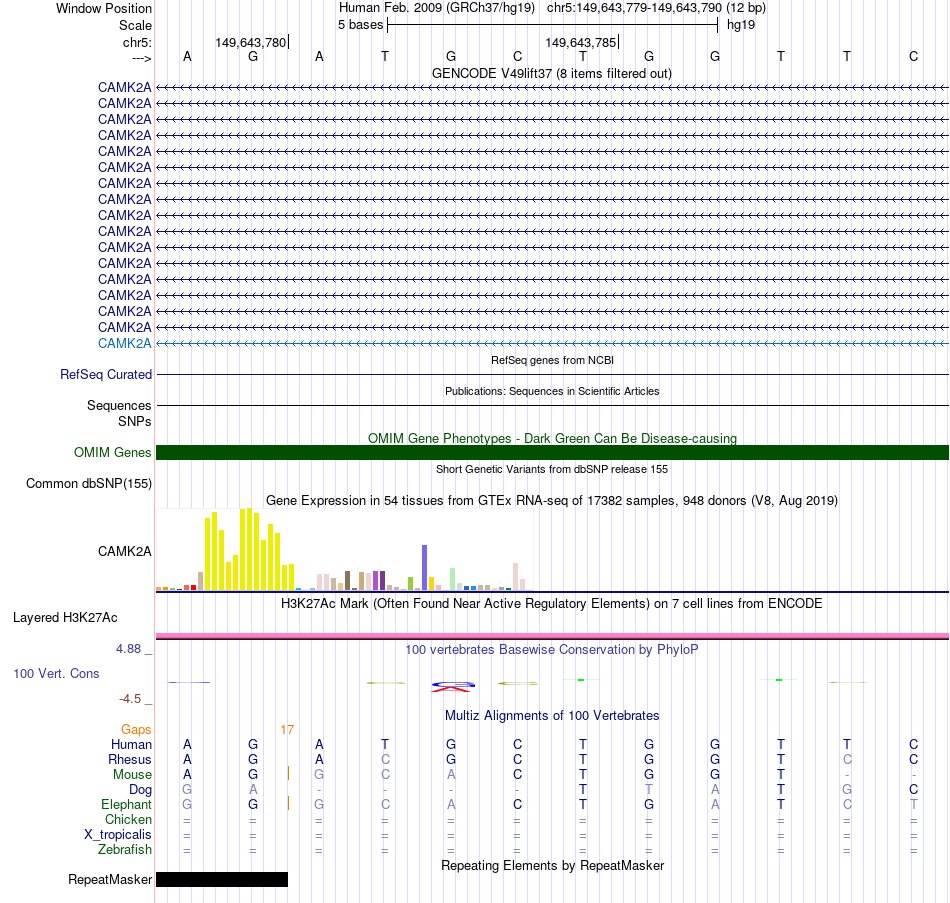Screen dimensions: 950x903
Task: Click the CAMK2A label beside GTEx bar chart
Action: click(125, 551)
